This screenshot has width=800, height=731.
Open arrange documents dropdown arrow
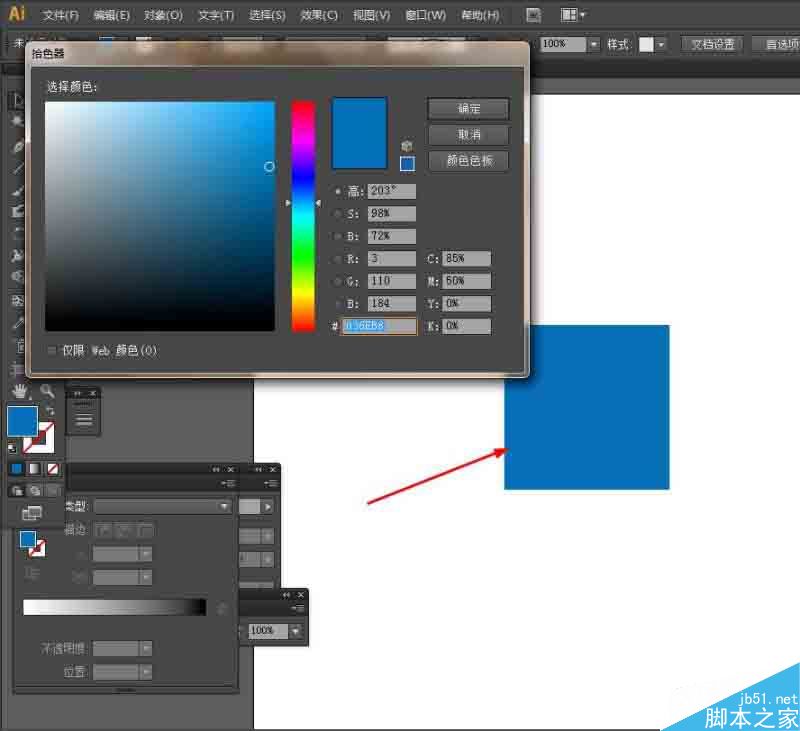pyautogui.click(x=583, y=15)
